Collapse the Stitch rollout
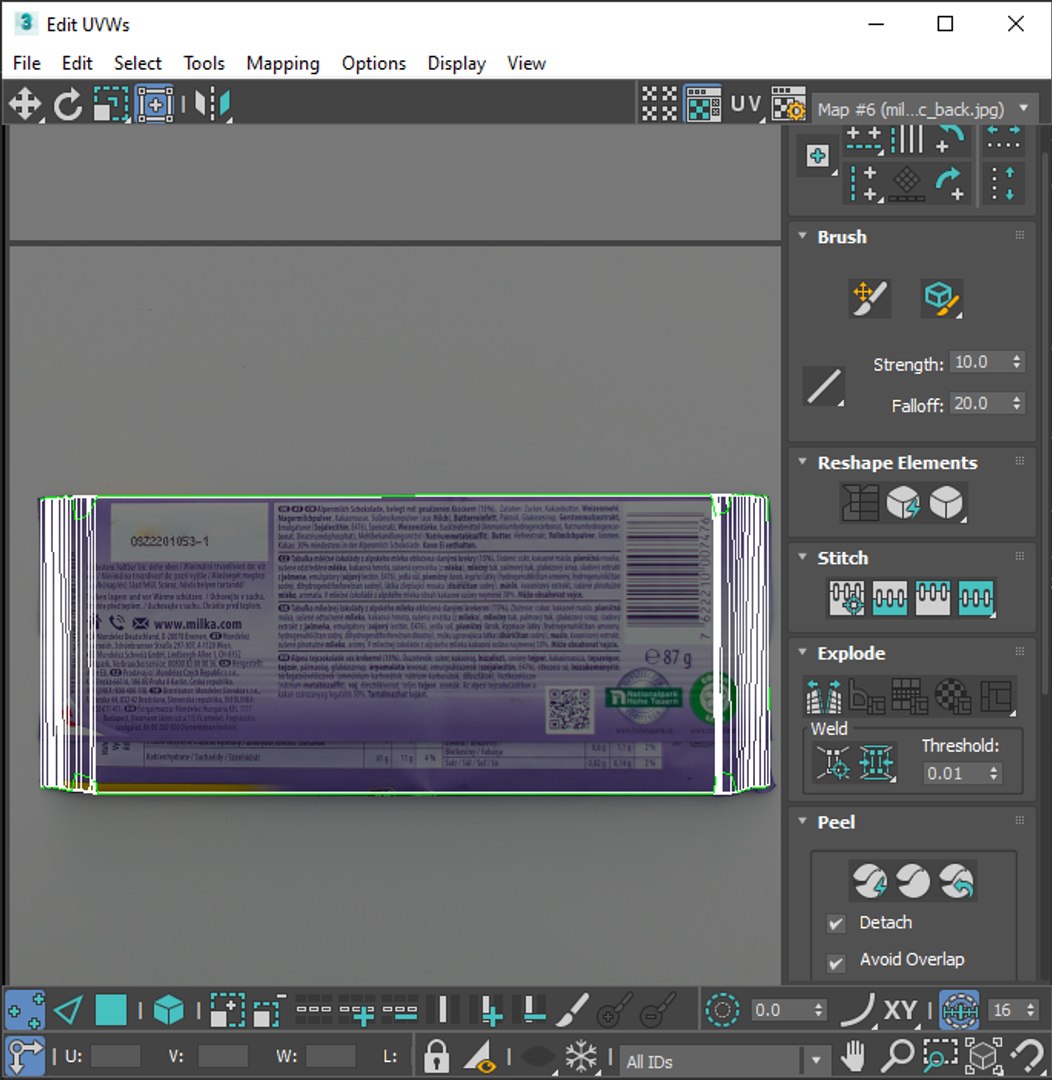 point(803,557)
